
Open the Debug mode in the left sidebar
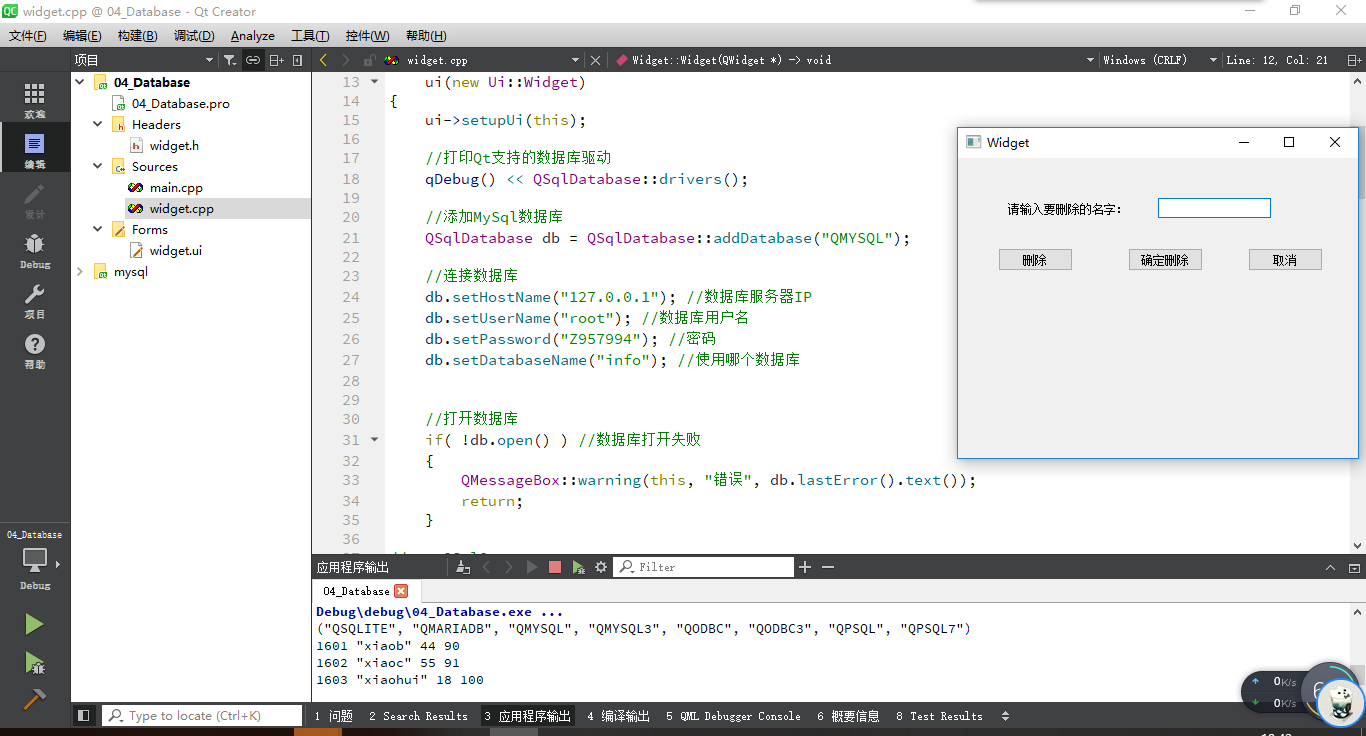point(35,250)
